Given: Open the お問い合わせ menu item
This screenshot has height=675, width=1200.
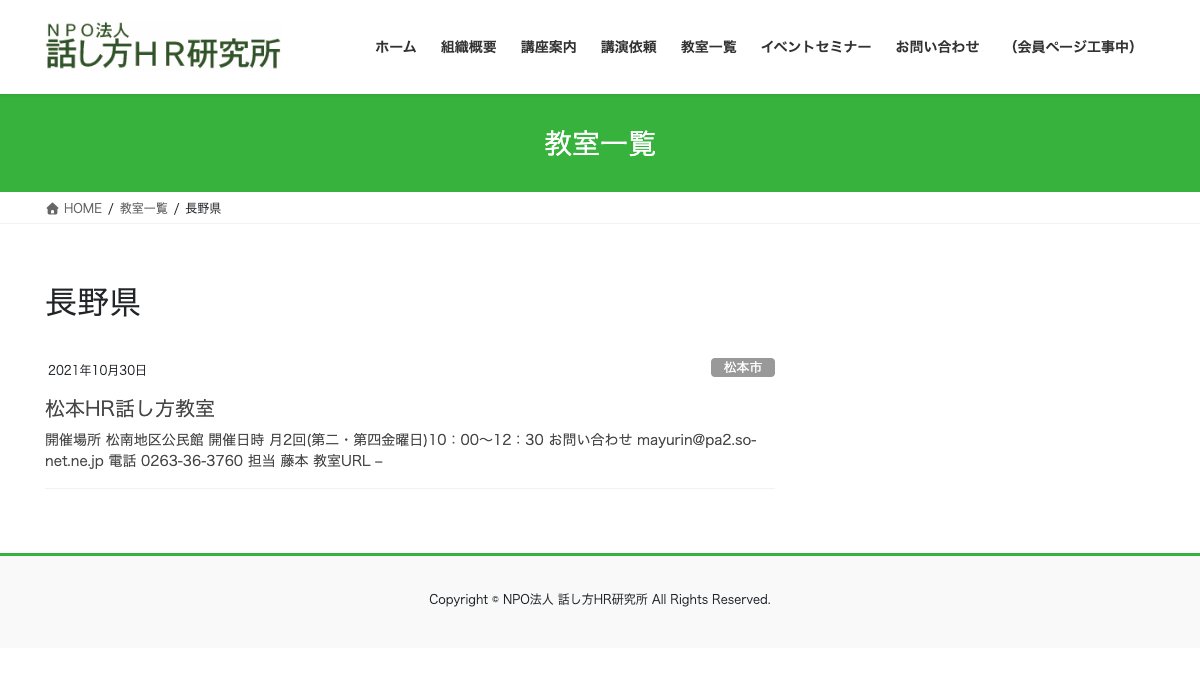Looking at the screenshot, I should tap(938, 47).
